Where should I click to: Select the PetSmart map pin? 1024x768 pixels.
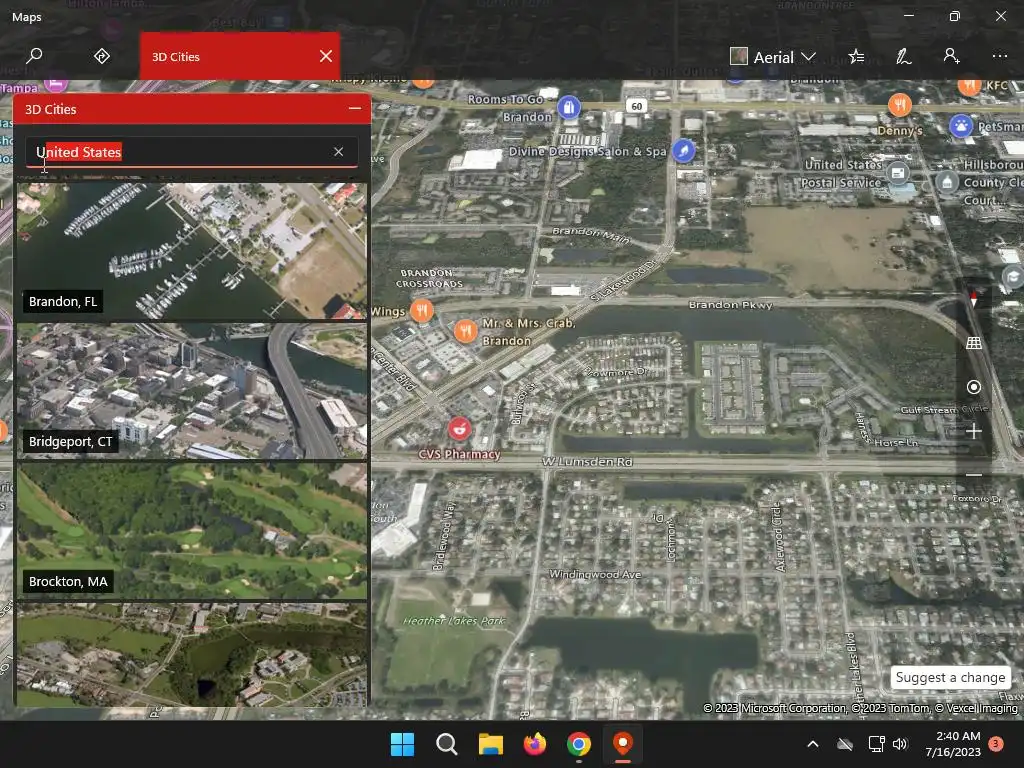point(960,125)
